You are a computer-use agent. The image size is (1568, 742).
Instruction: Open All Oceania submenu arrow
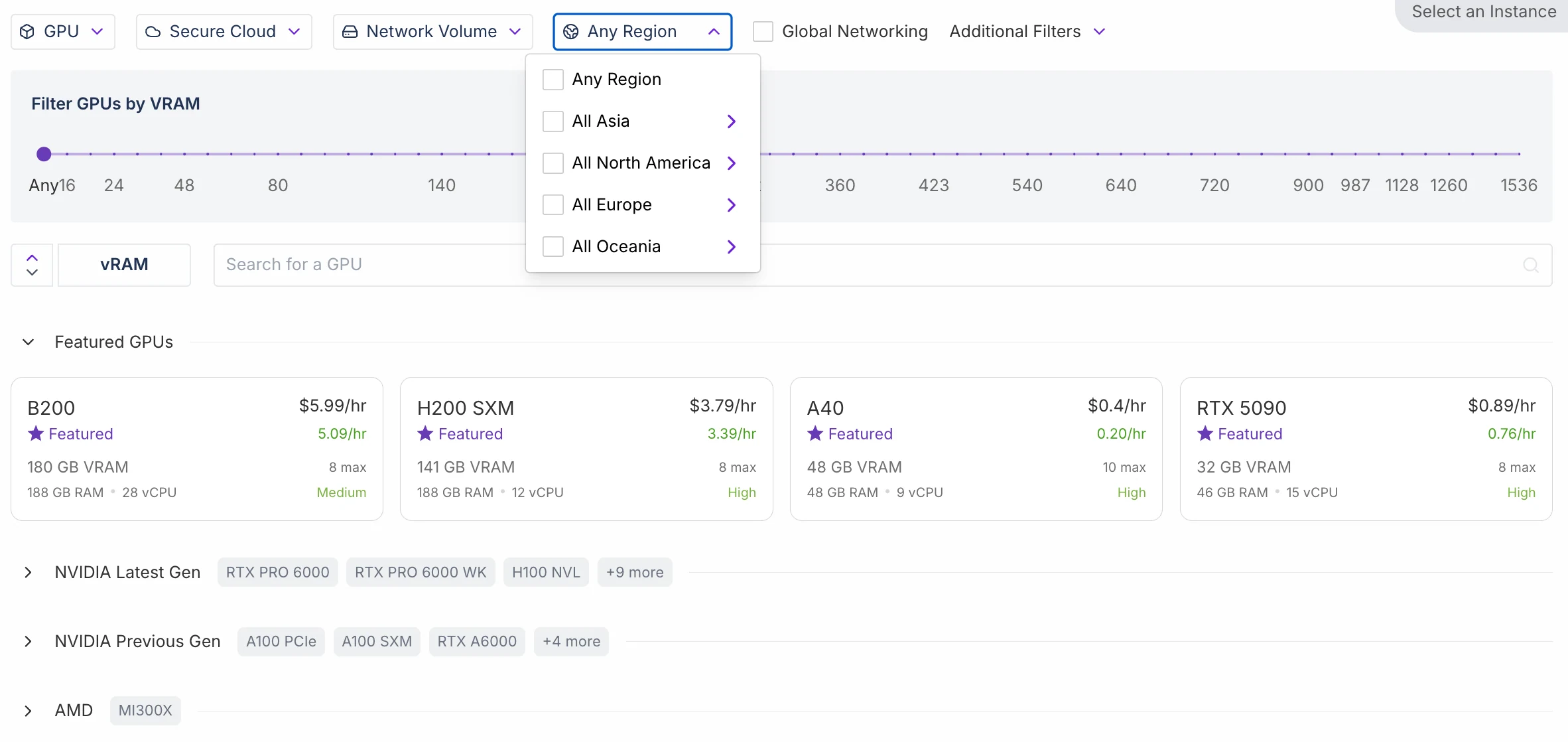coord(732,247)
